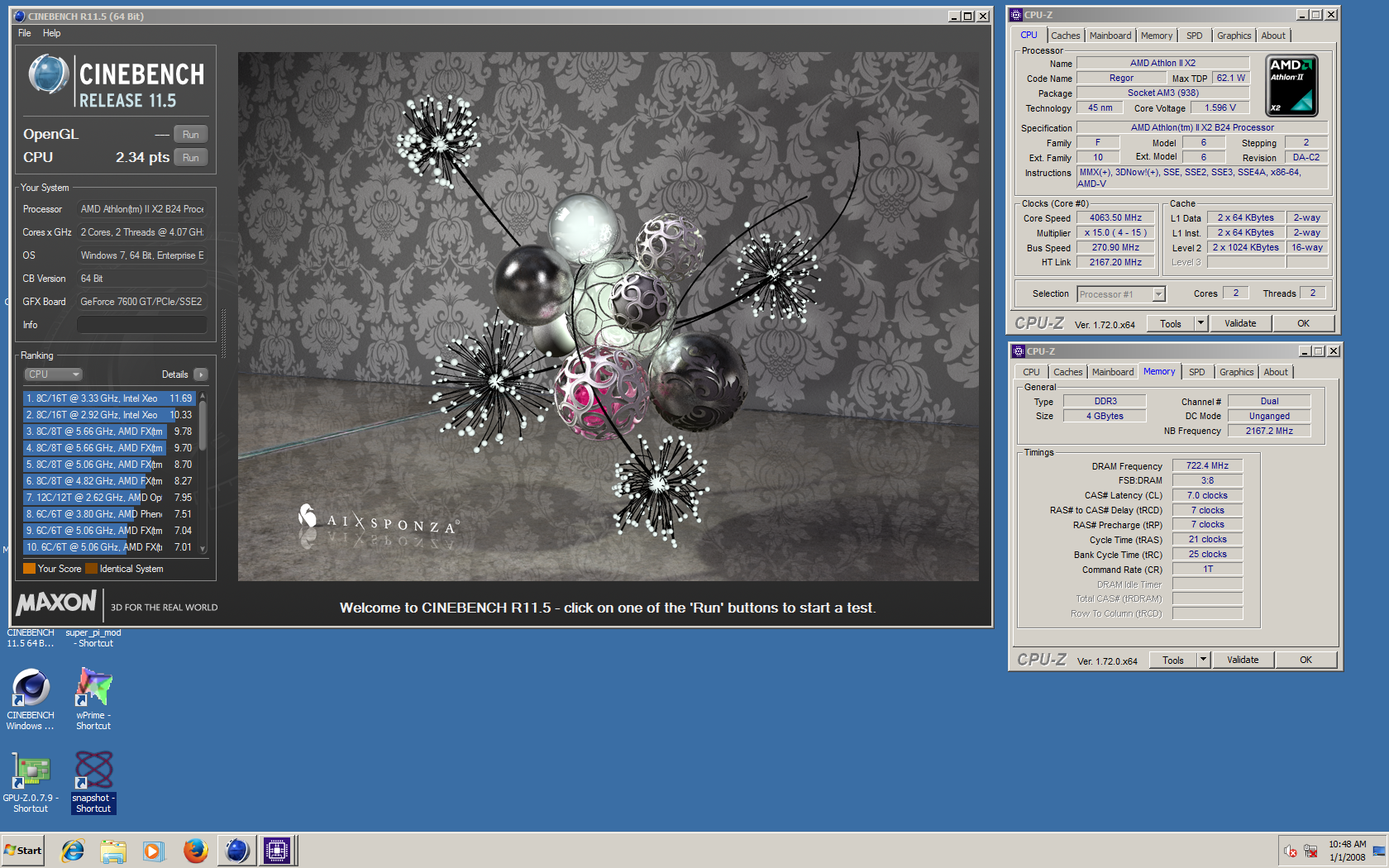Image resolution: width=1389 pixels, height=868 pixels.
Task: Open the Windows Start menu
Action: [23, 850]
